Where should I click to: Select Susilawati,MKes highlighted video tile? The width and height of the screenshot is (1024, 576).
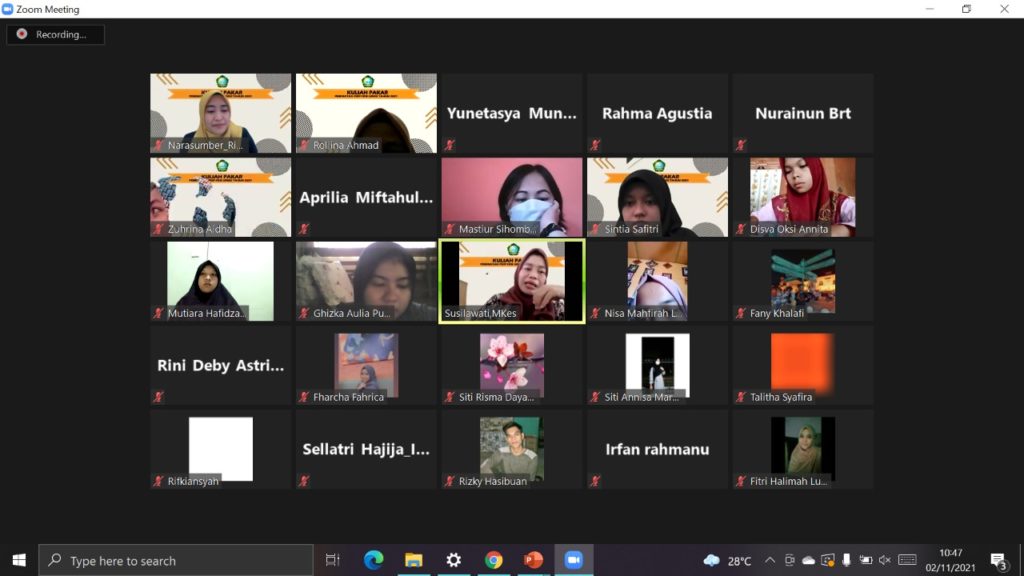point(512,281)
